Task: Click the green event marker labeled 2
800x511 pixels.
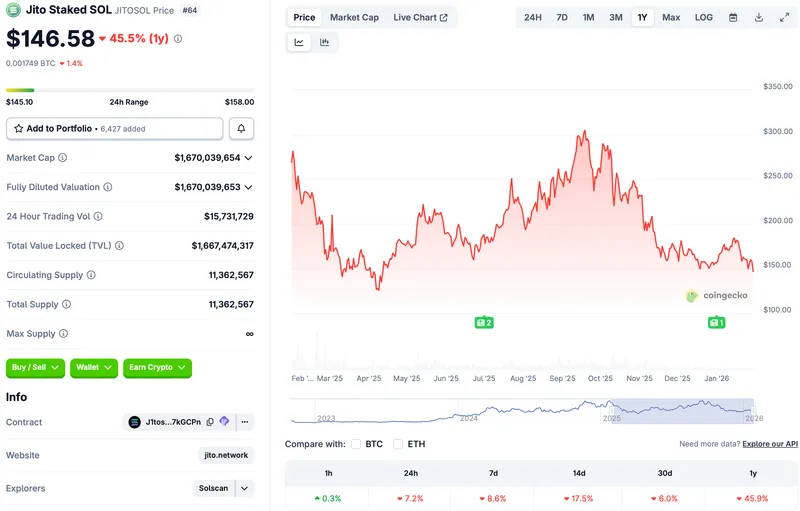Action: [x=484, y=323]
